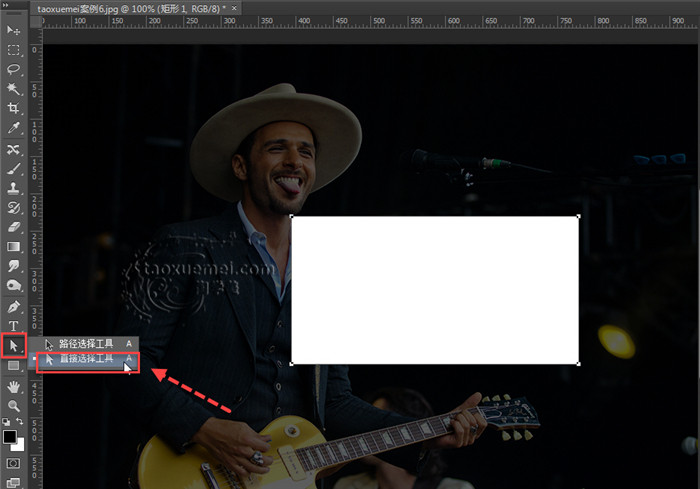Select the Eraser tool
700x489 pixels.
coord(14,227)
